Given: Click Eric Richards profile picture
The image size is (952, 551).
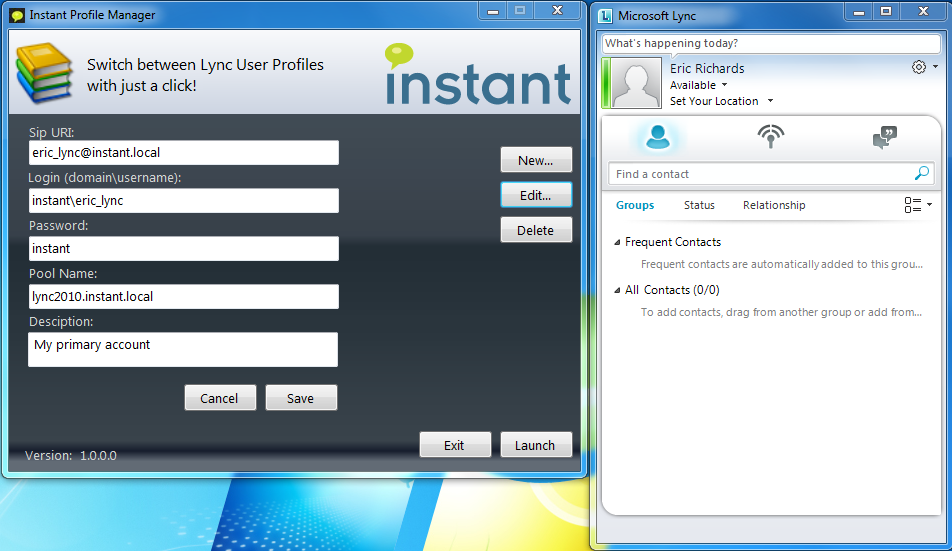Looking at the screenshot, I should (636, 83).
